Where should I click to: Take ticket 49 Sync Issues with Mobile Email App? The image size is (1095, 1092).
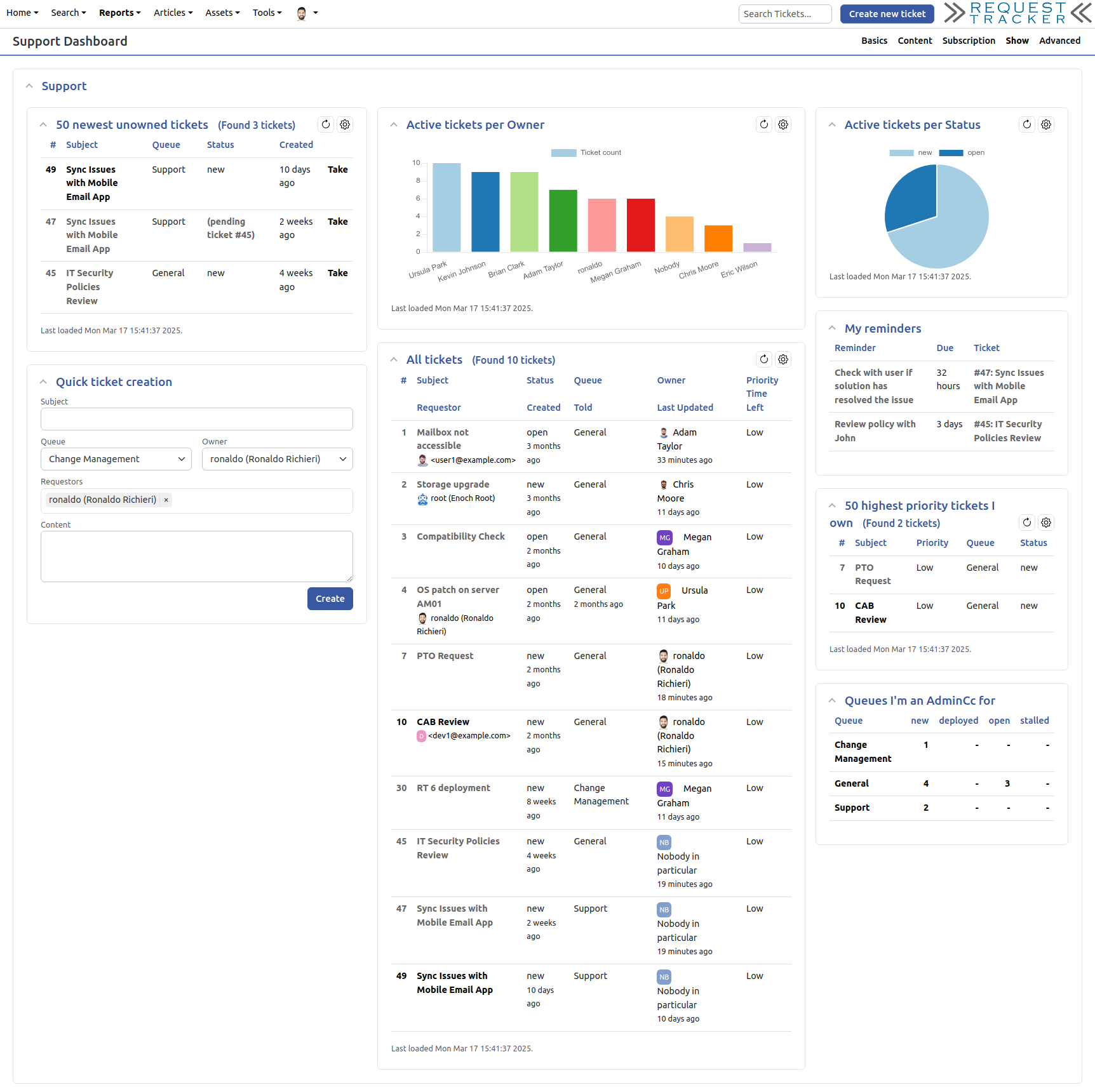tap(338, 170)
